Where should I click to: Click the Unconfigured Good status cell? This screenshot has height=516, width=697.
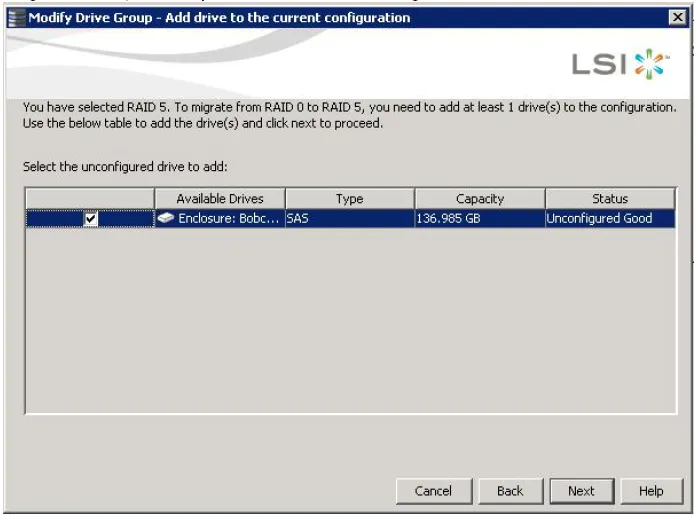point(609,218)
